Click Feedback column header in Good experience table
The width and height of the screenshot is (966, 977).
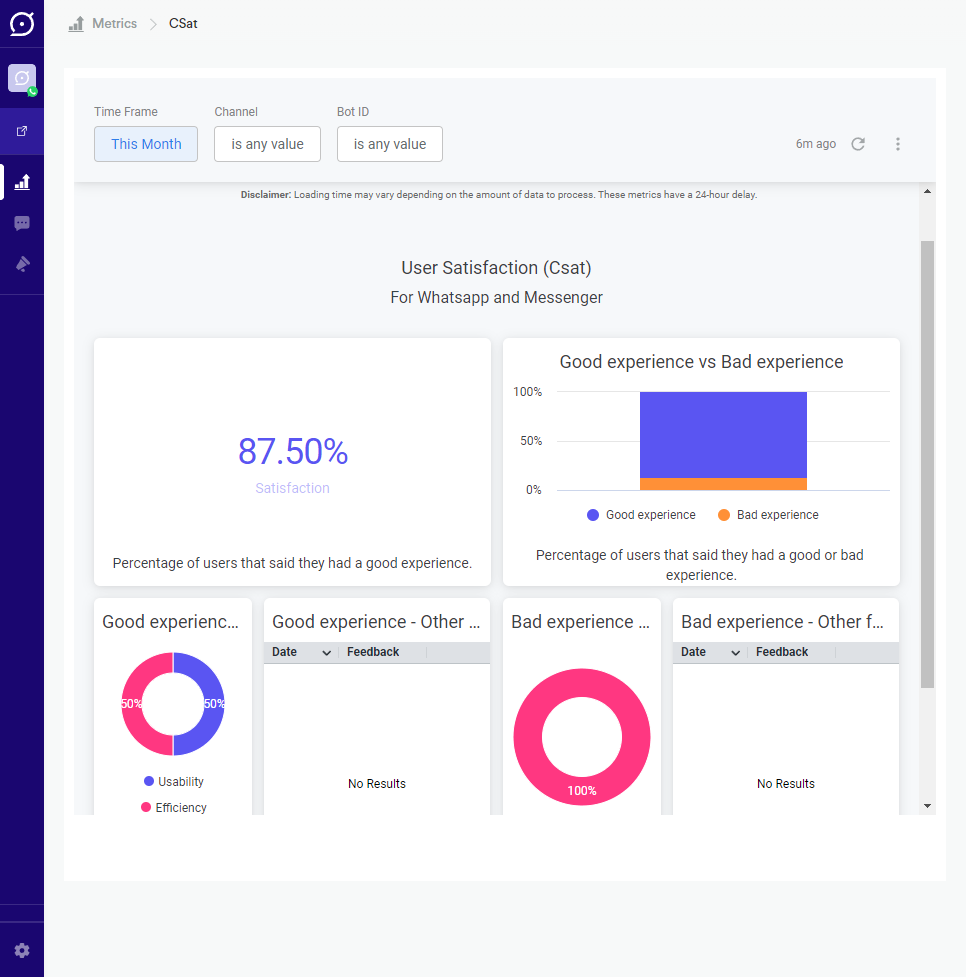coord(373,652)
